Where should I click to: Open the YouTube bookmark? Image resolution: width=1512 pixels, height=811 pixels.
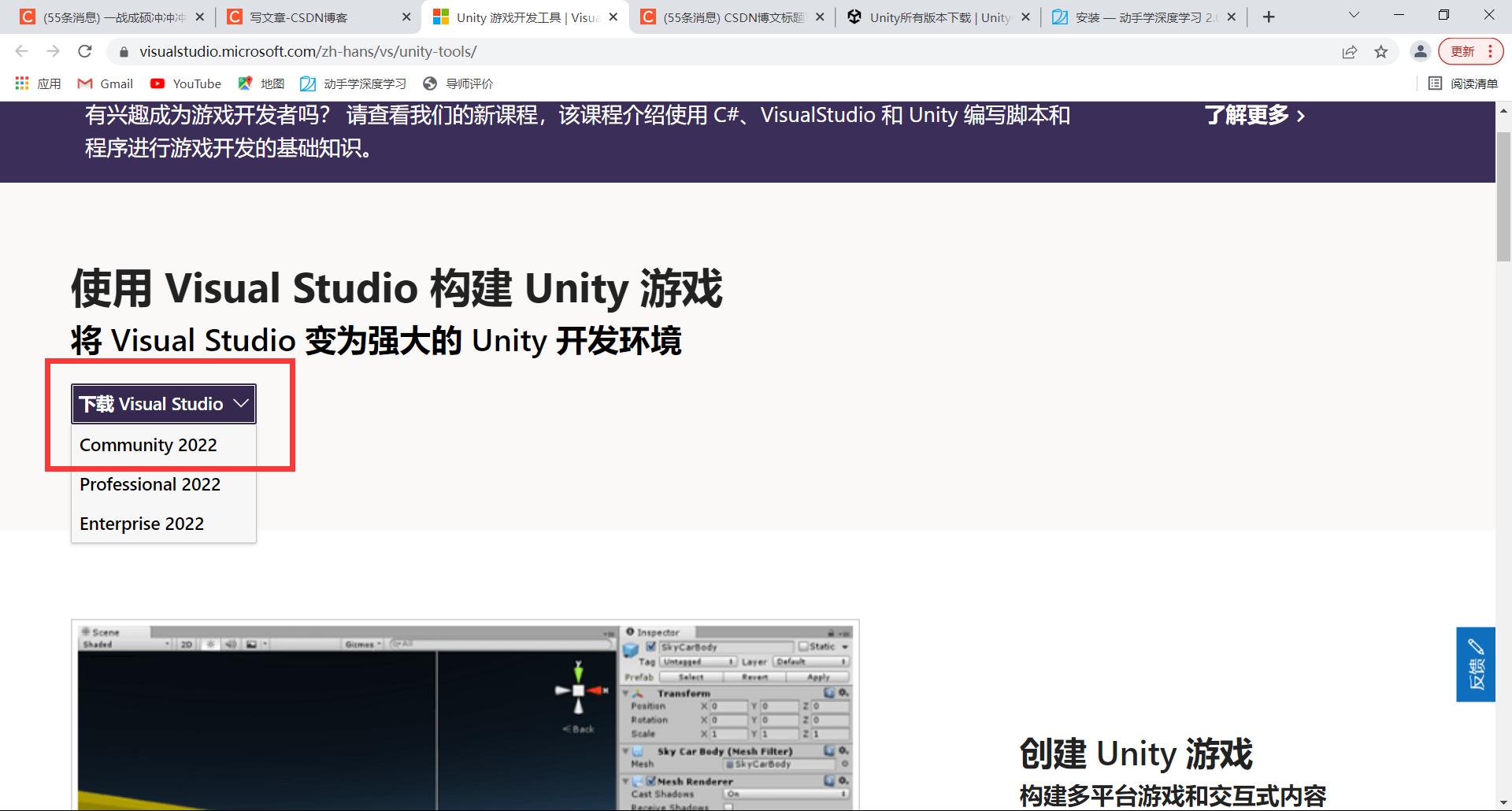pos(186,83)
